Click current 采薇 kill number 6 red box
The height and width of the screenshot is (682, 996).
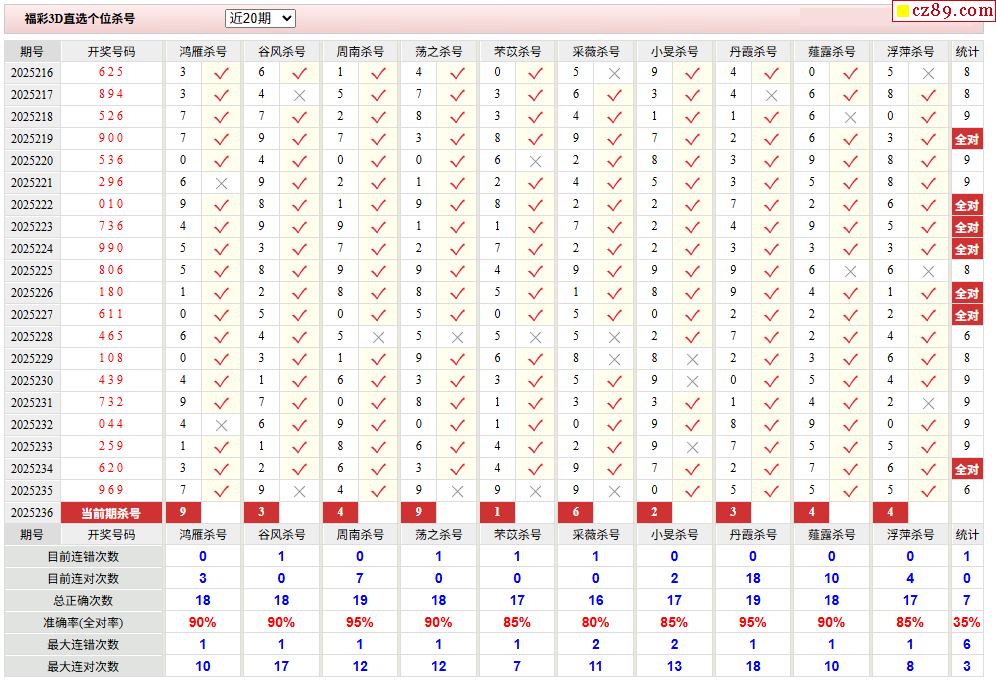[576, 512]
